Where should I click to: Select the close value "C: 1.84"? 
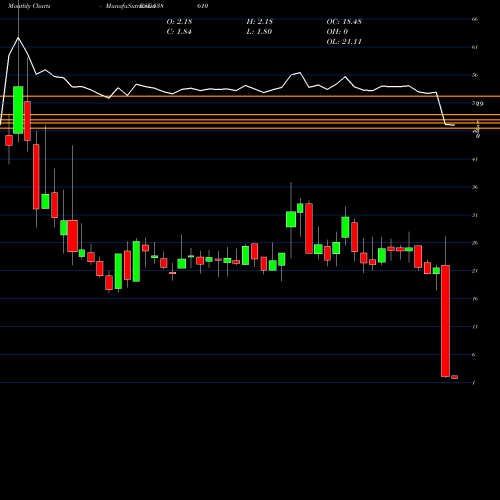(179, 32)
